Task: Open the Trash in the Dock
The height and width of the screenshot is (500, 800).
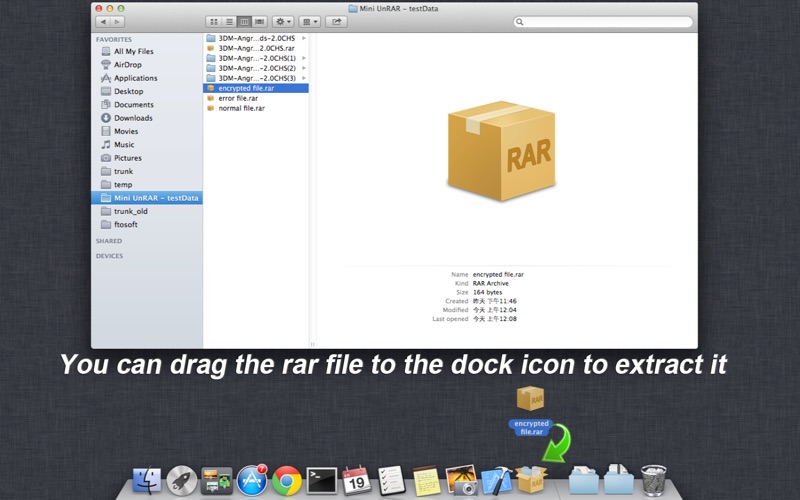Action: point(654,480)
